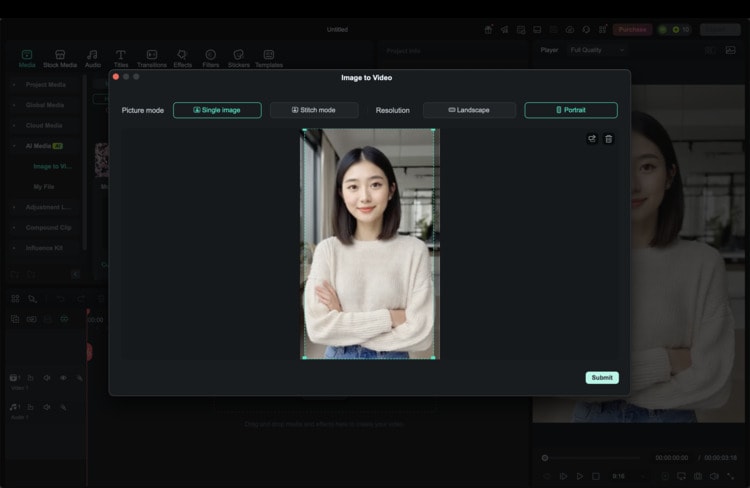Open the Full Quality dropdown in Player
The image size is (750, 488).
[597, 50]
